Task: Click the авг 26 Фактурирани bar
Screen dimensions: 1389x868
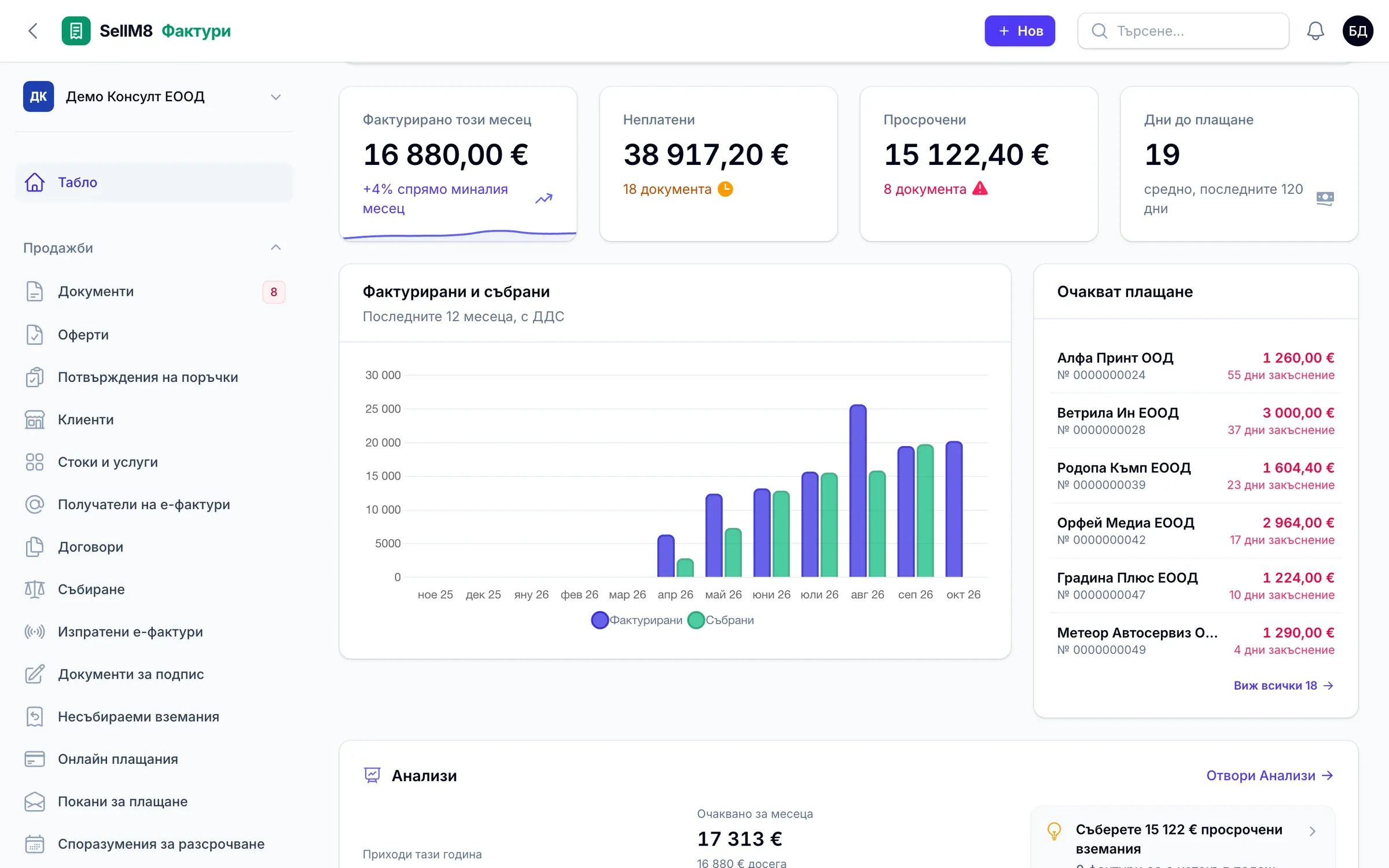Action: pyautogui.click(x=858, y=491)
